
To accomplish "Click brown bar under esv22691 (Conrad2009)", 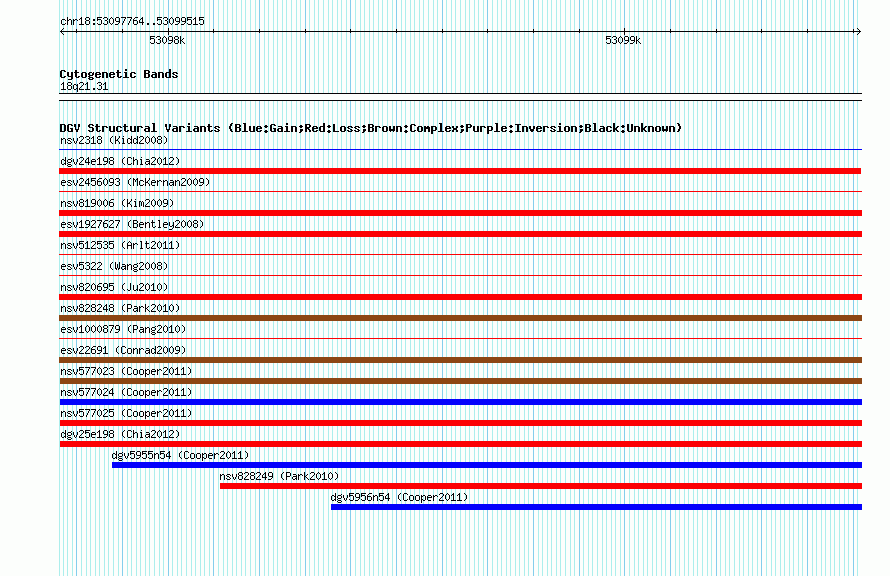I will pos(460,360).
